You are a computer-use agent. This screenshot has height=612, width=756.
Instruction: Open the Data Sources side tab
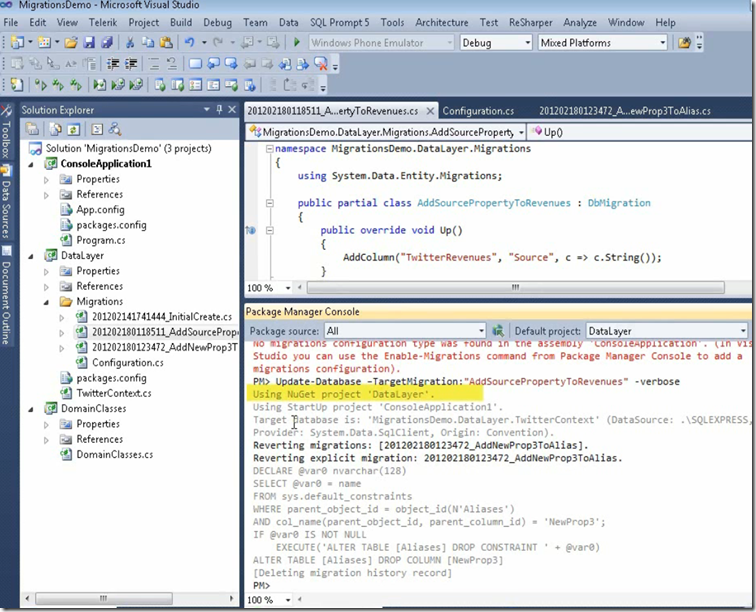(x=6, y=203)
